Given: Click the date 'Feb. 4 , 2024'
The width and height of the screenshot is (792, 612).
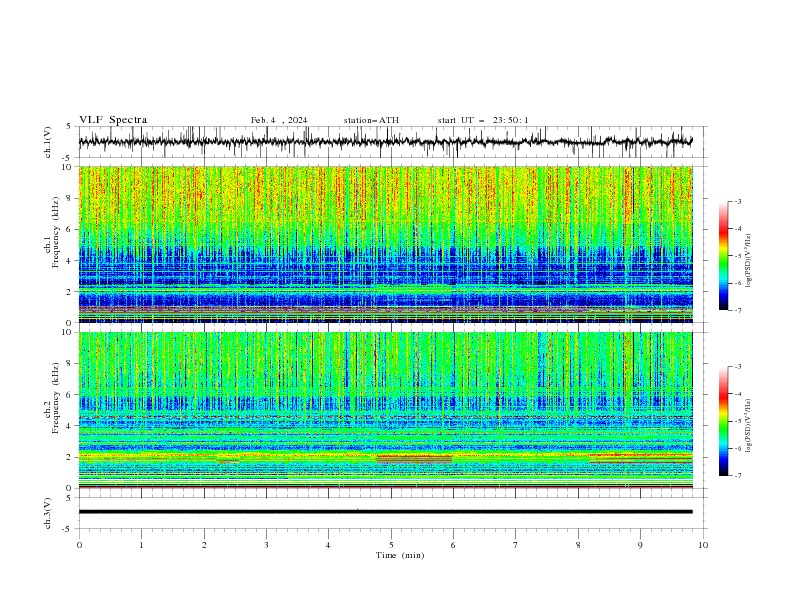Looking at the screenshot, I should pyautogui.click(x=279, y=120).
